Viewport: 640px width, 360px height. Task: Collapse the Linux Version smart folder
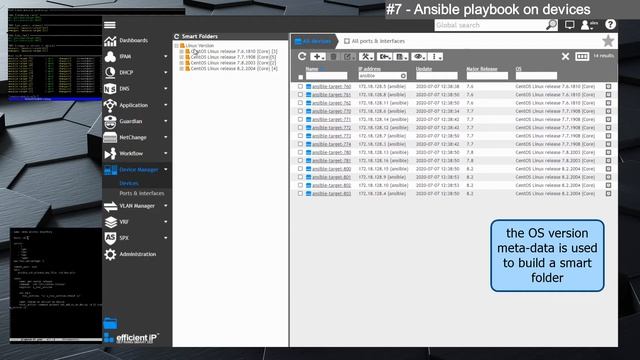point(176,46)
